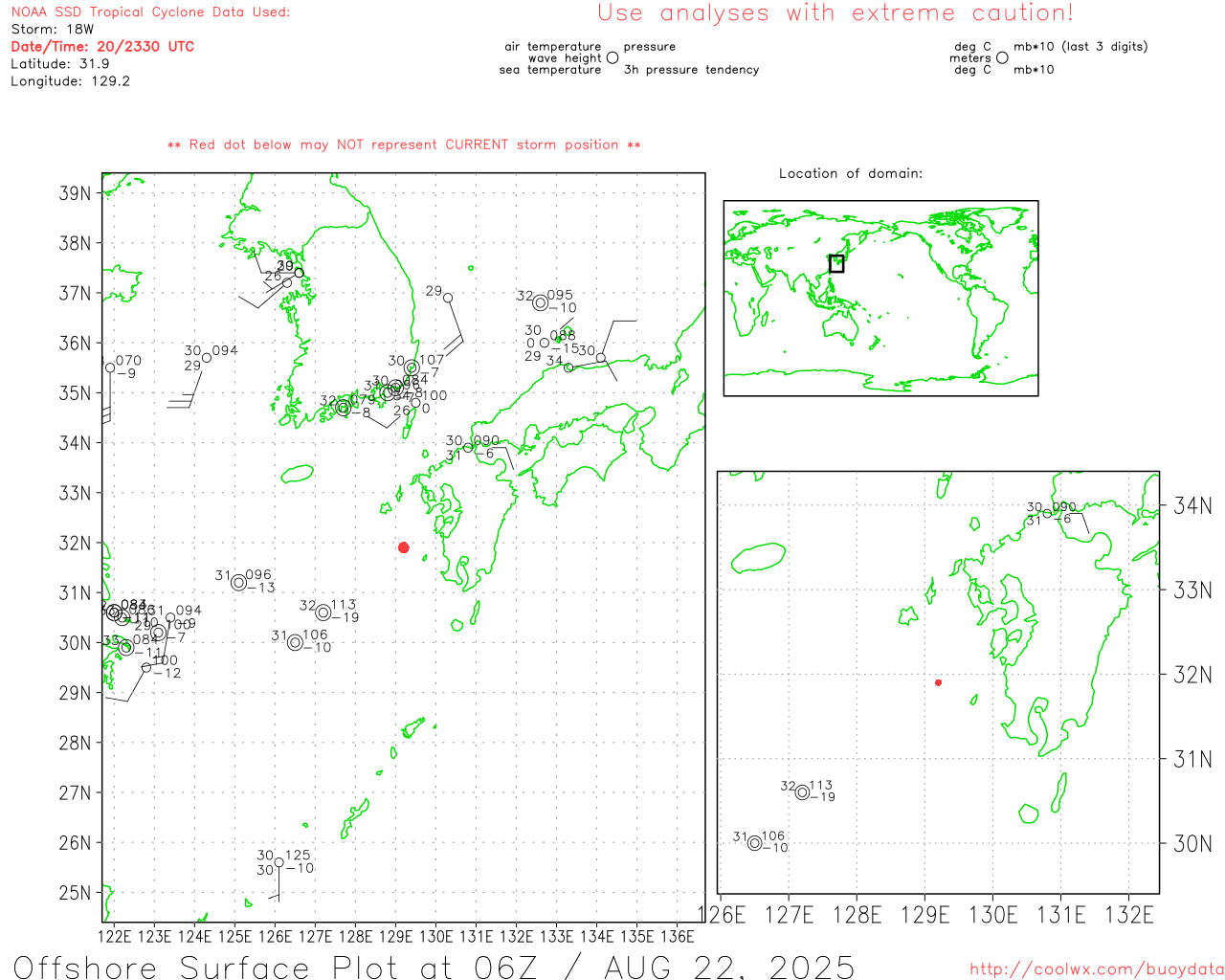Select inset map buoy reading 31 106 -10
This screenshot has width=1225, height=980.
[755, 843]
